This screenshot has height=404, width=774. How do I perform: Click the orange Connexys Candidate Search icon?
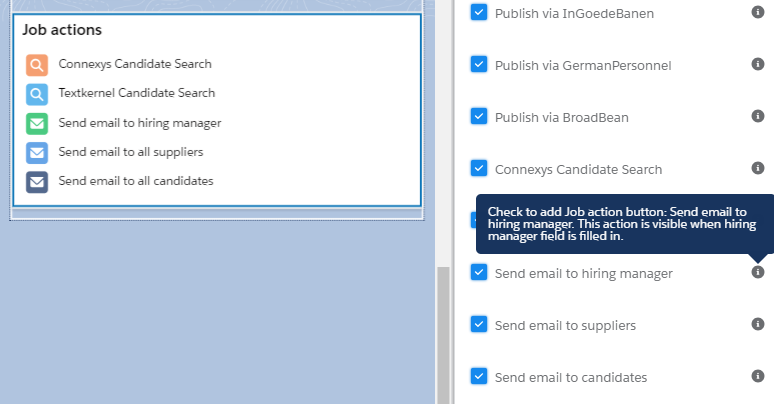click(x=37, y=65)
